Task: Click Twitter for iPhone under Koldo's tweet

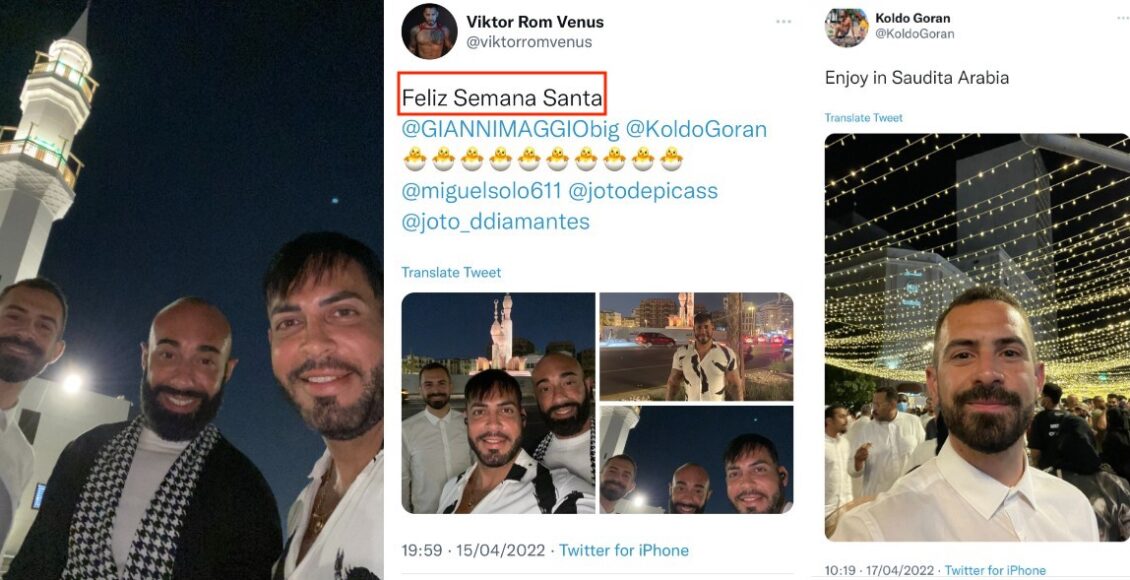Action: pos(995,571)
